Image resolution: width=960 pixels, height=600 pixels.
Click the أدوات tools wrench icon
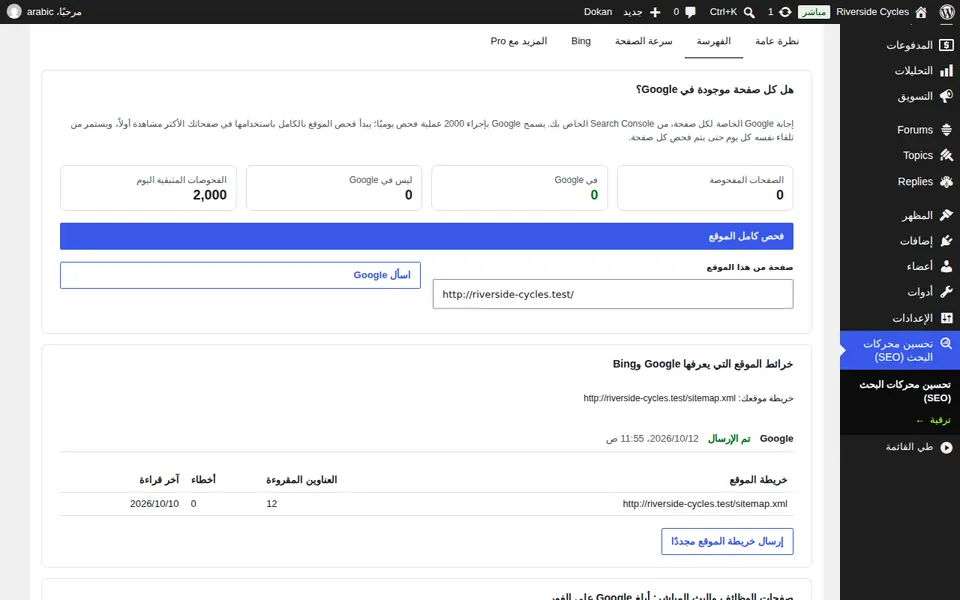(947, 292)
